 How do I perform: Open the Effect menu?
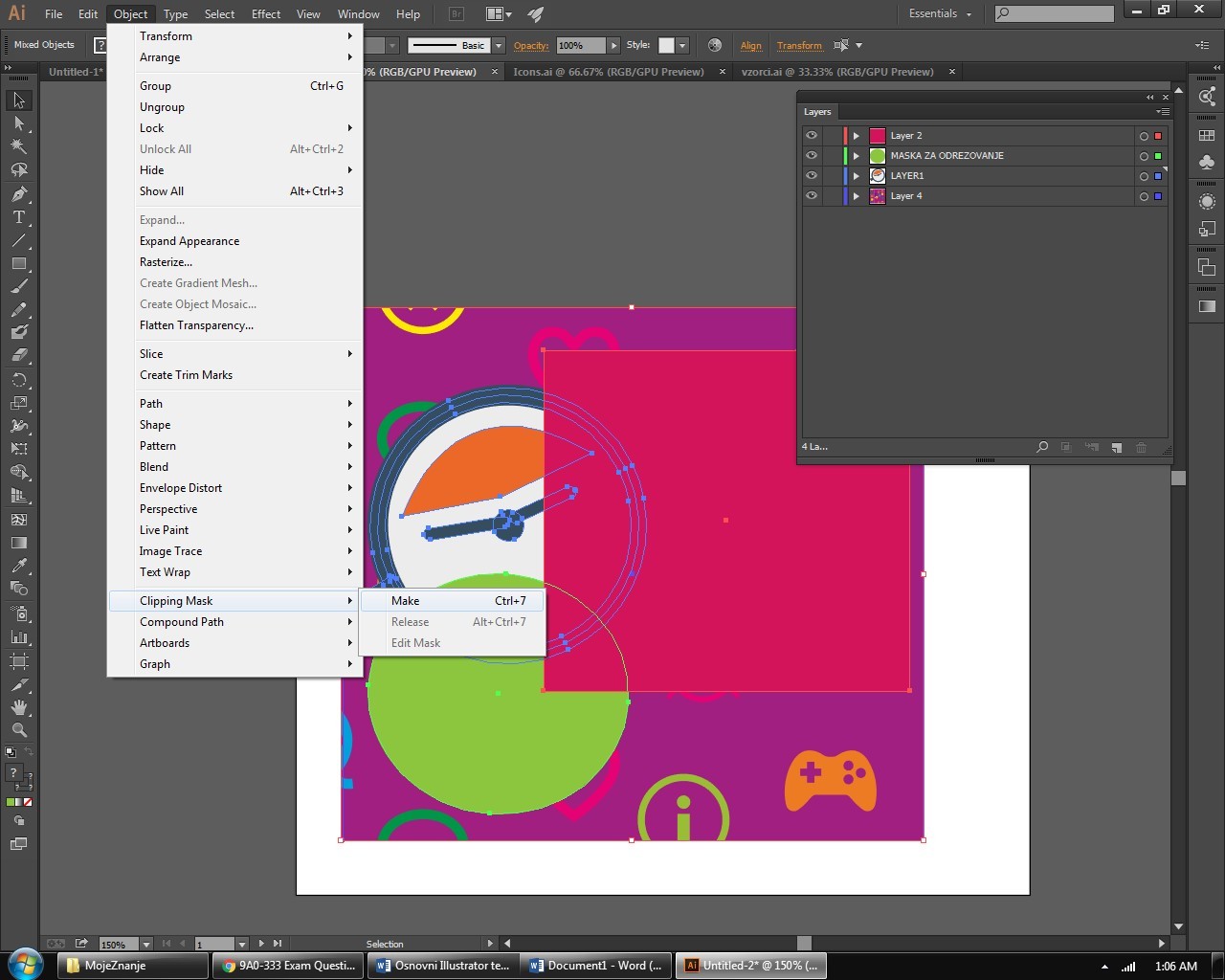point(265,14)
